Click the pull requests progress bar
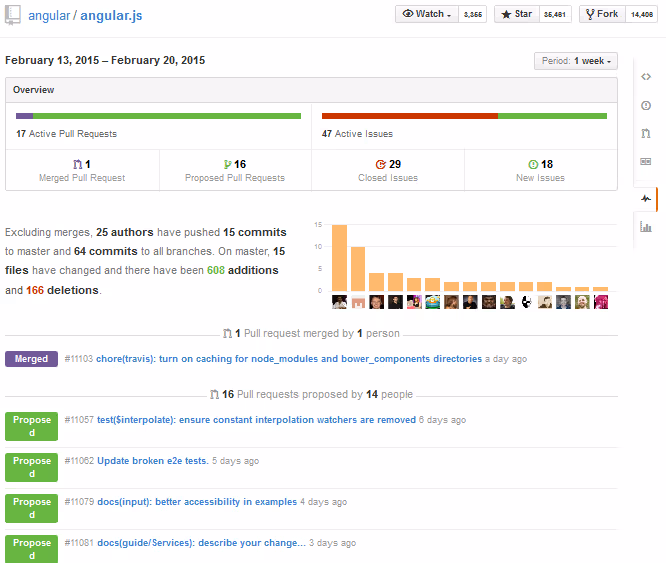The height and width of the screenshot is (563, 666). 158,116
